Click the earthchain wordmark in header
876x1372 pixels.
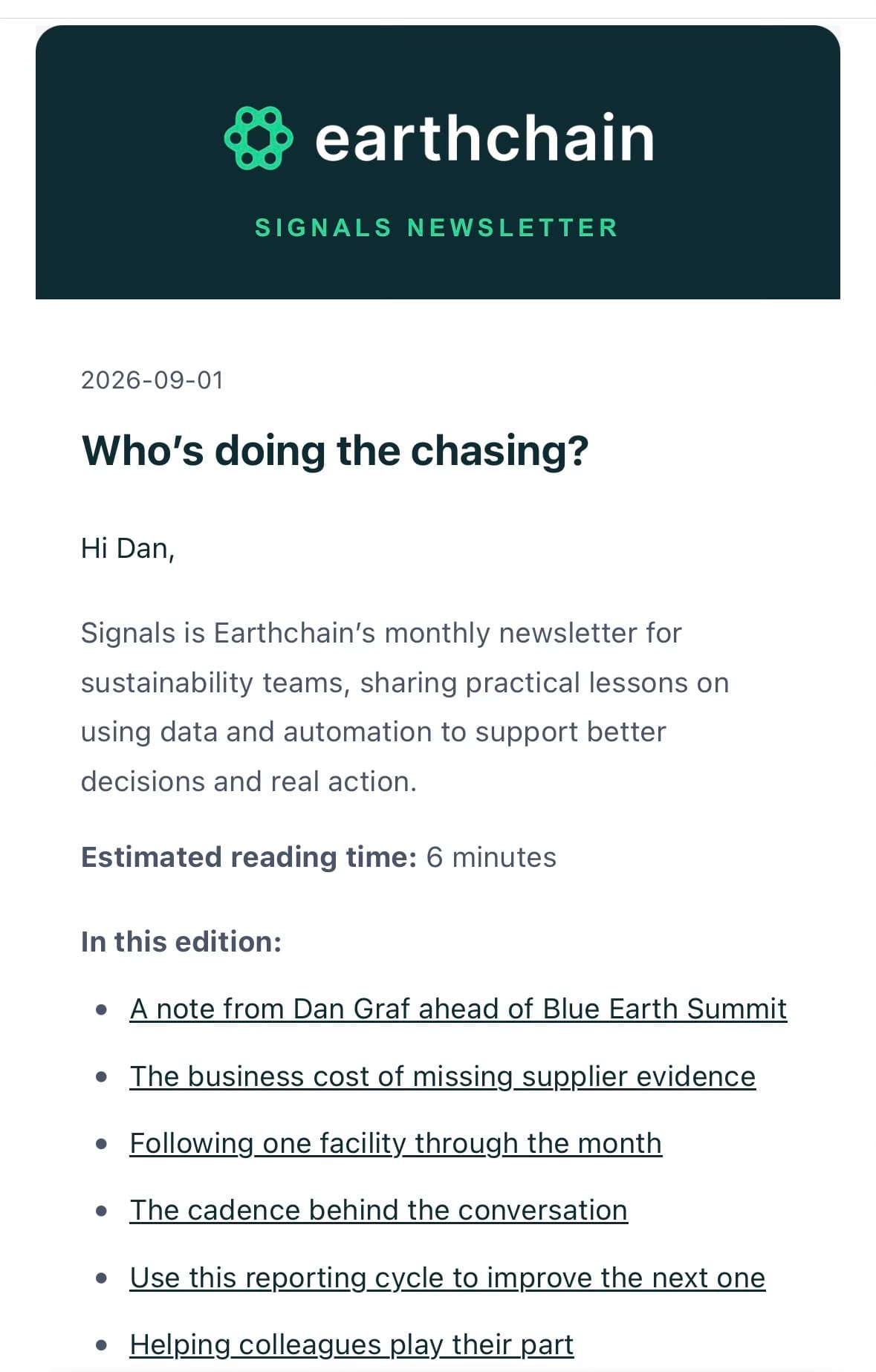pyautogui.click(x=484, y=137)
